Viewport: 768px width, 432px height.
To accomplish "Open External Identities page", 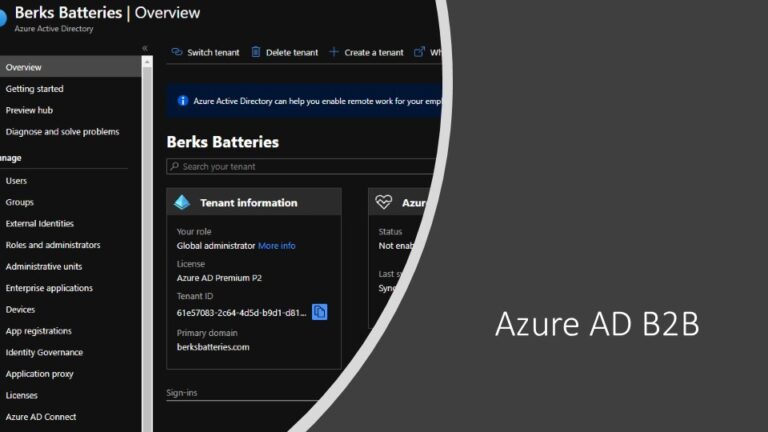I will click(40, 224).
